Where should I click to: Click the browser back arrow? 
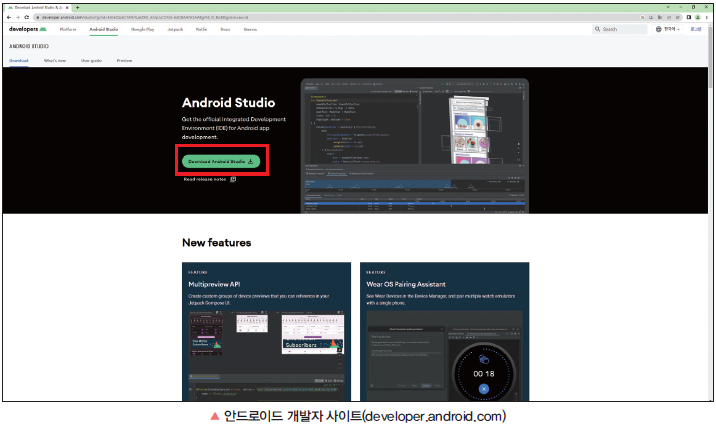[x=9, y=17]
